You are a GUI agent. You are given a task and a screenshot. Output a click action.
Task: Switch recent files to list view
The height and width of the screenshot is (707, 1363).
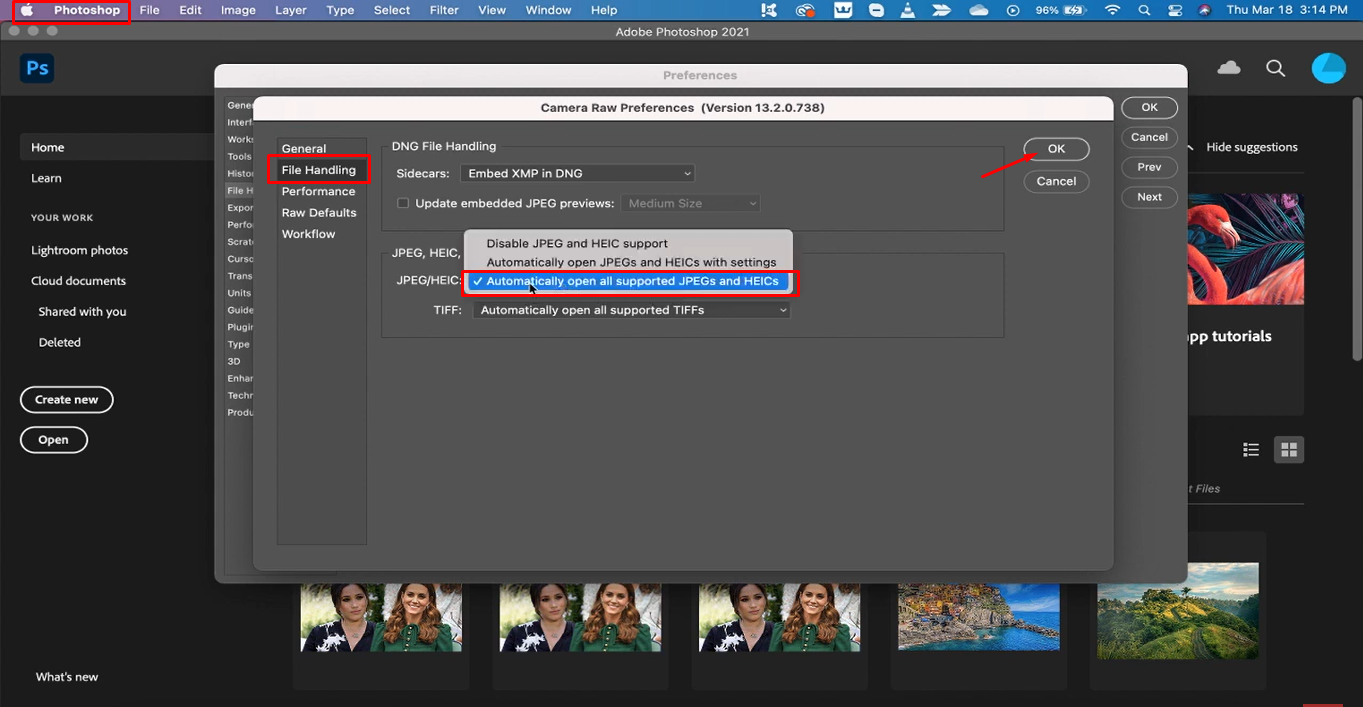pos(1251,450)
